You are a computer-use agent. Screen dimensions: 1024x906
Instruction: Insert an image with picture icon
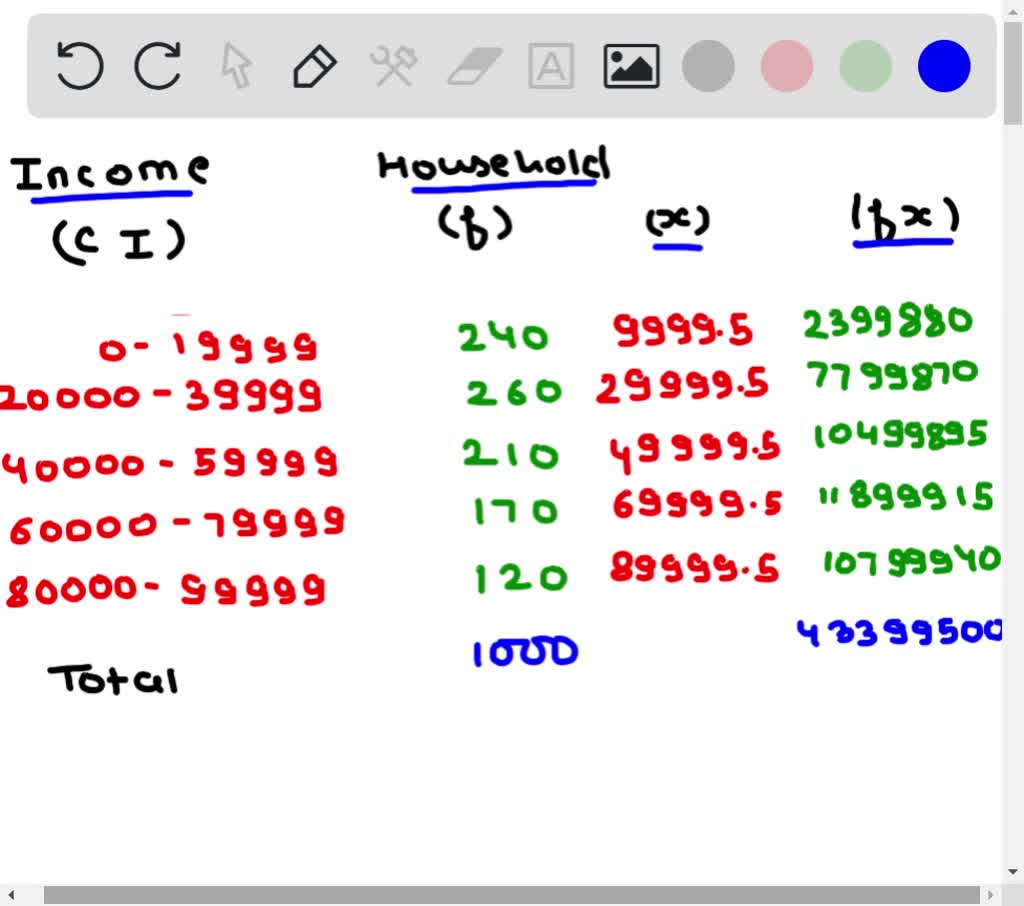631,66
